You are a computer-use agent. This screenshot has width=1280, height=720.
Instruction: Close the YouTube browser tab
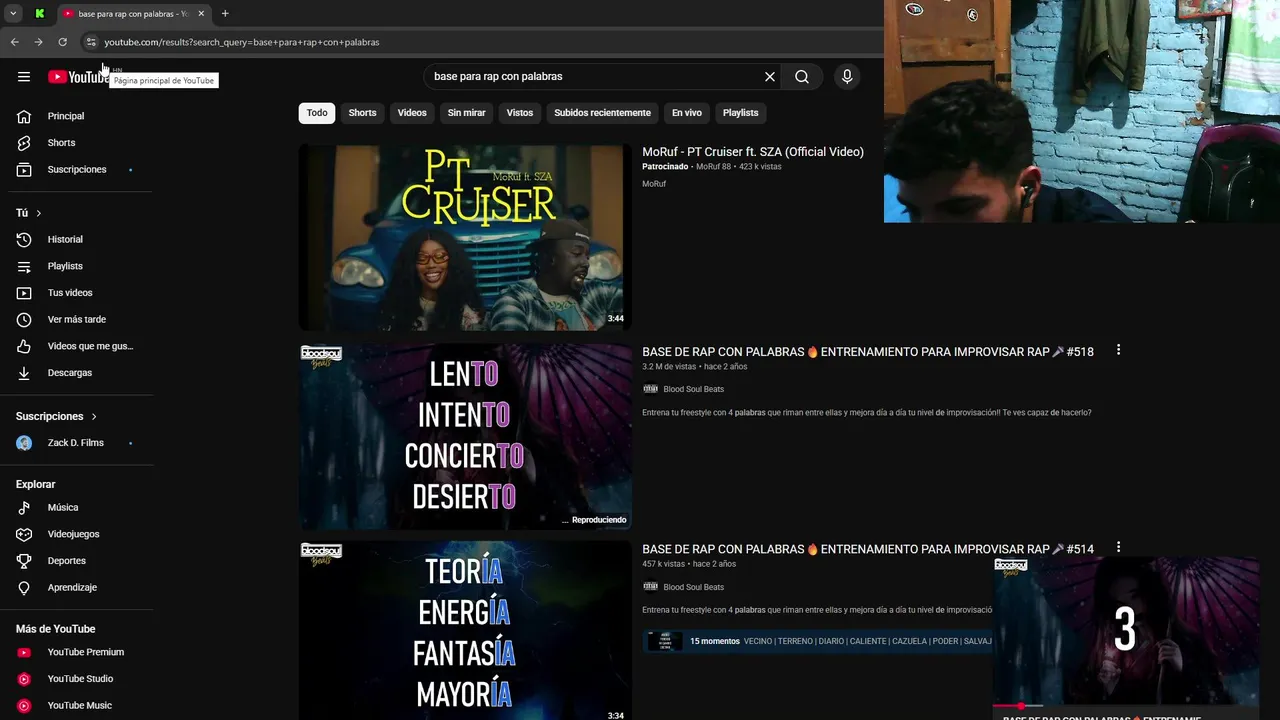point(201,14)
